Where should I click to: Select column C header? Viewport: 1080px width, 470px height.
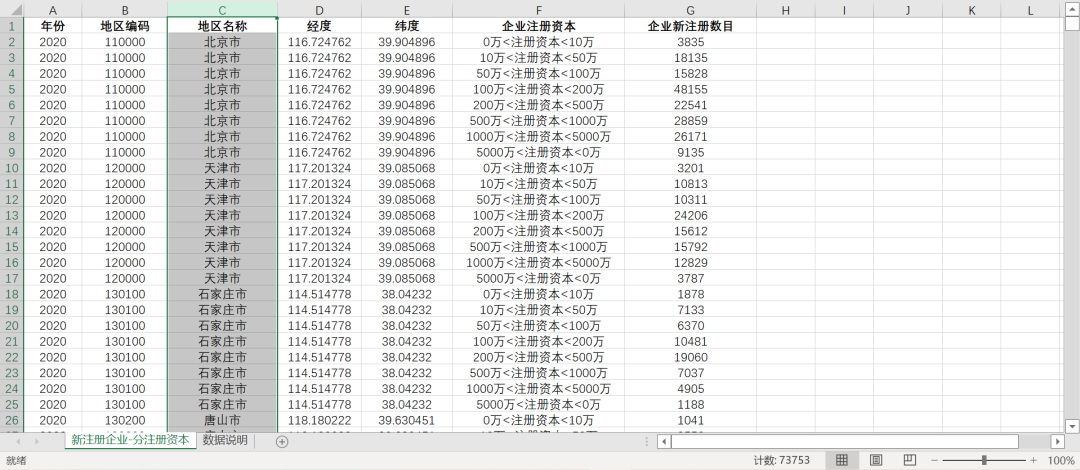pos(222,10)
